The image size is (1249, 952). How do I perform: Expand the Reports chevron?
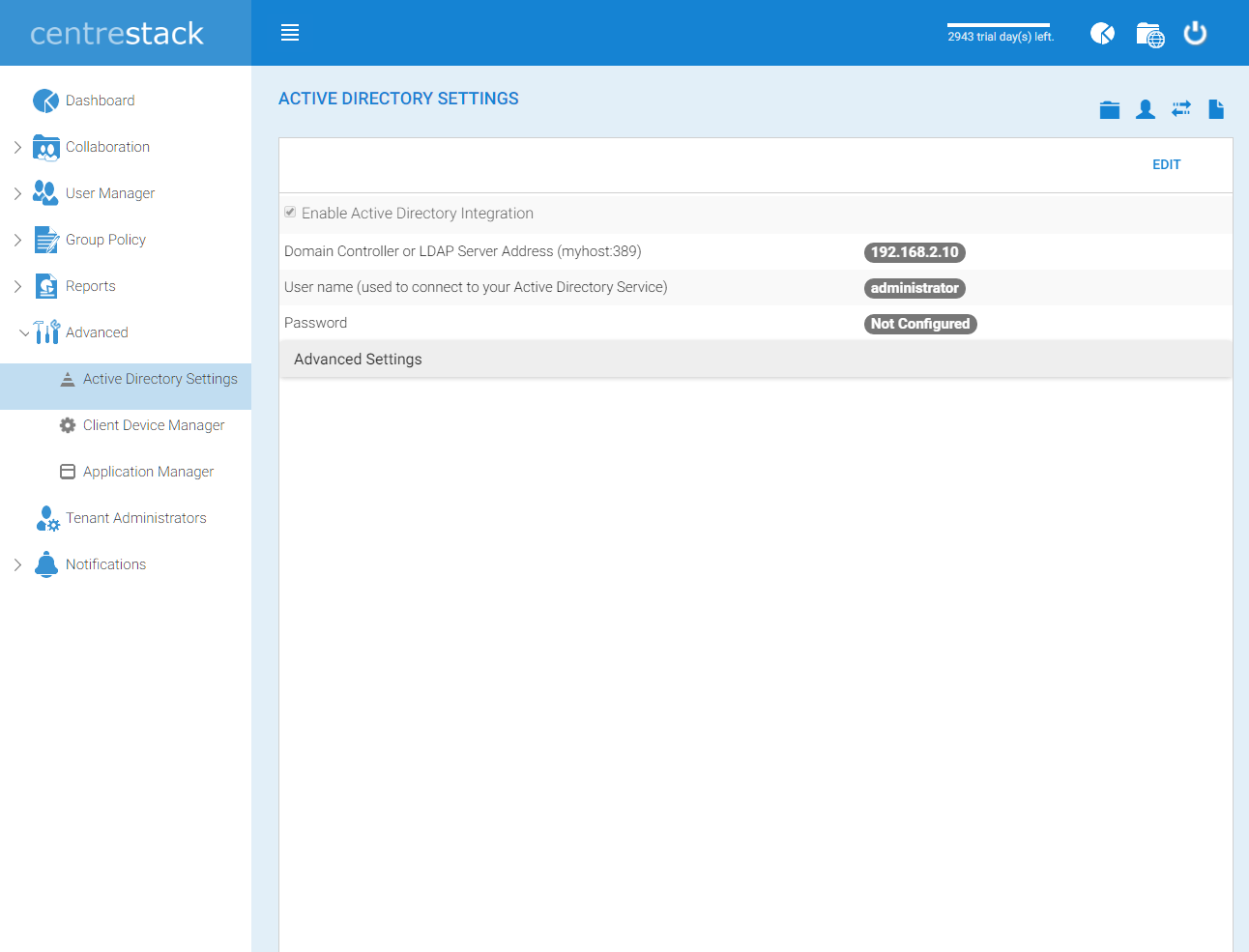pos(17,286)
